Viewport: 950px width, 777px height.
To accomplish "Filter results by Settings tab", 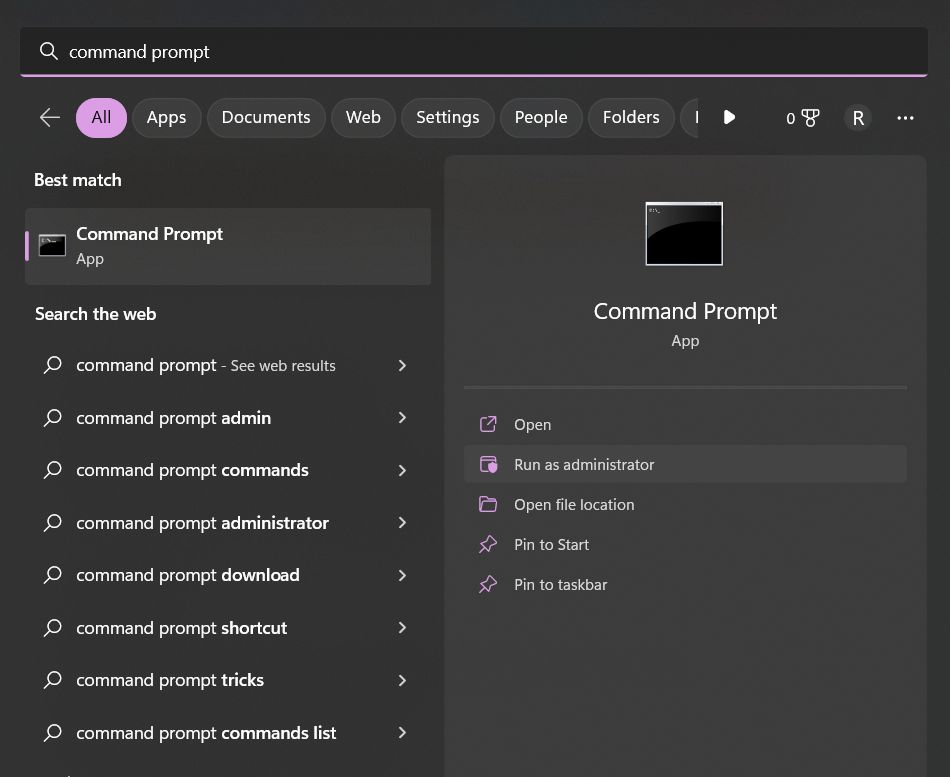I will [447, 118].
